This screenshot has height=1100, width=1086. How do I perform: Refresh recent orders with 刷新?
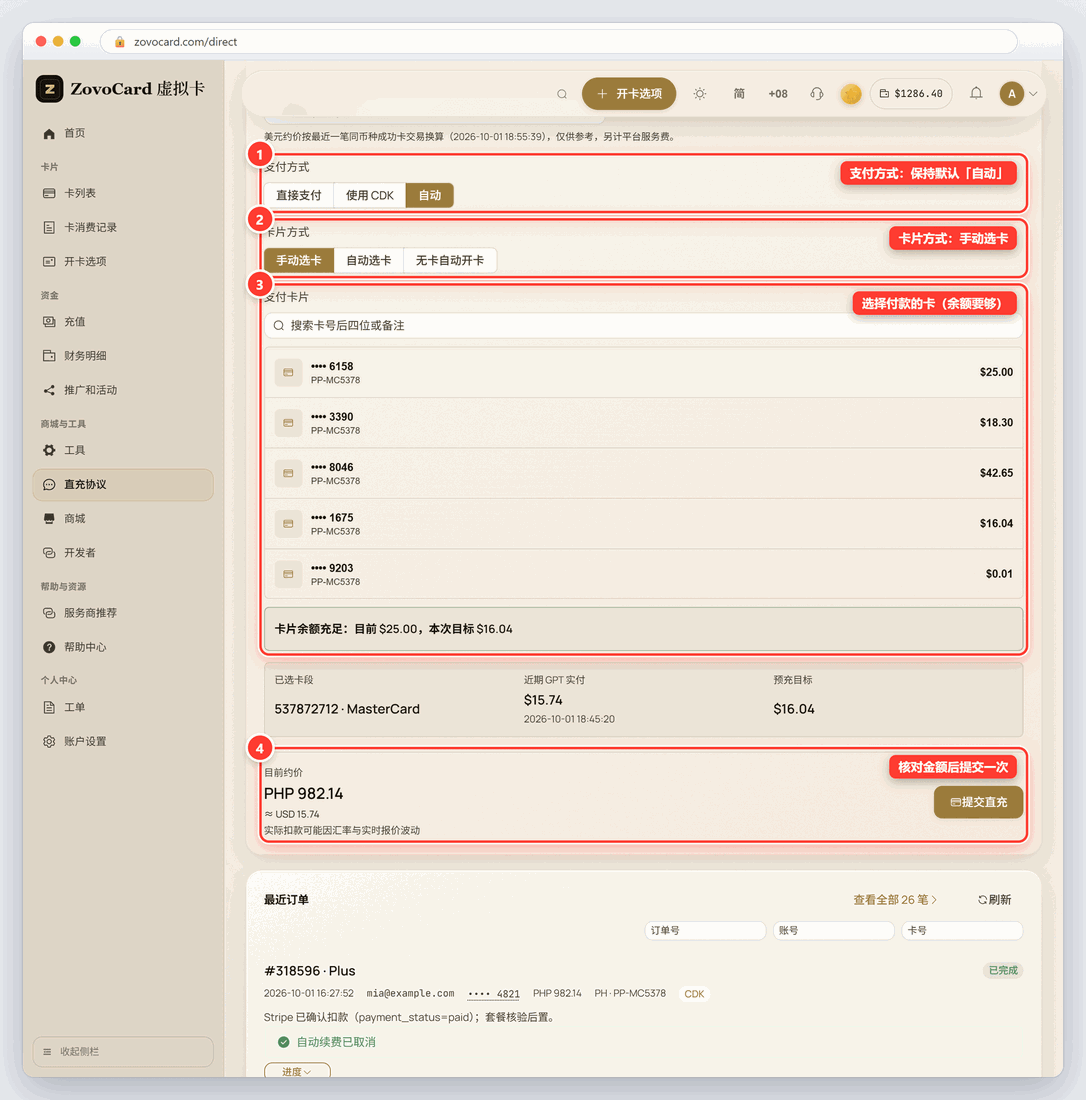click(994, 900)
